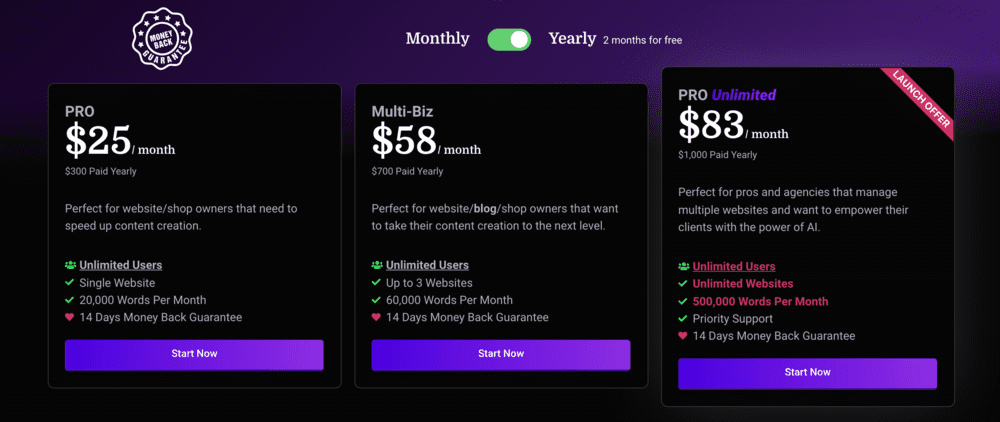
Task: Select the Monthly billing label
Action: pos(438,39)
